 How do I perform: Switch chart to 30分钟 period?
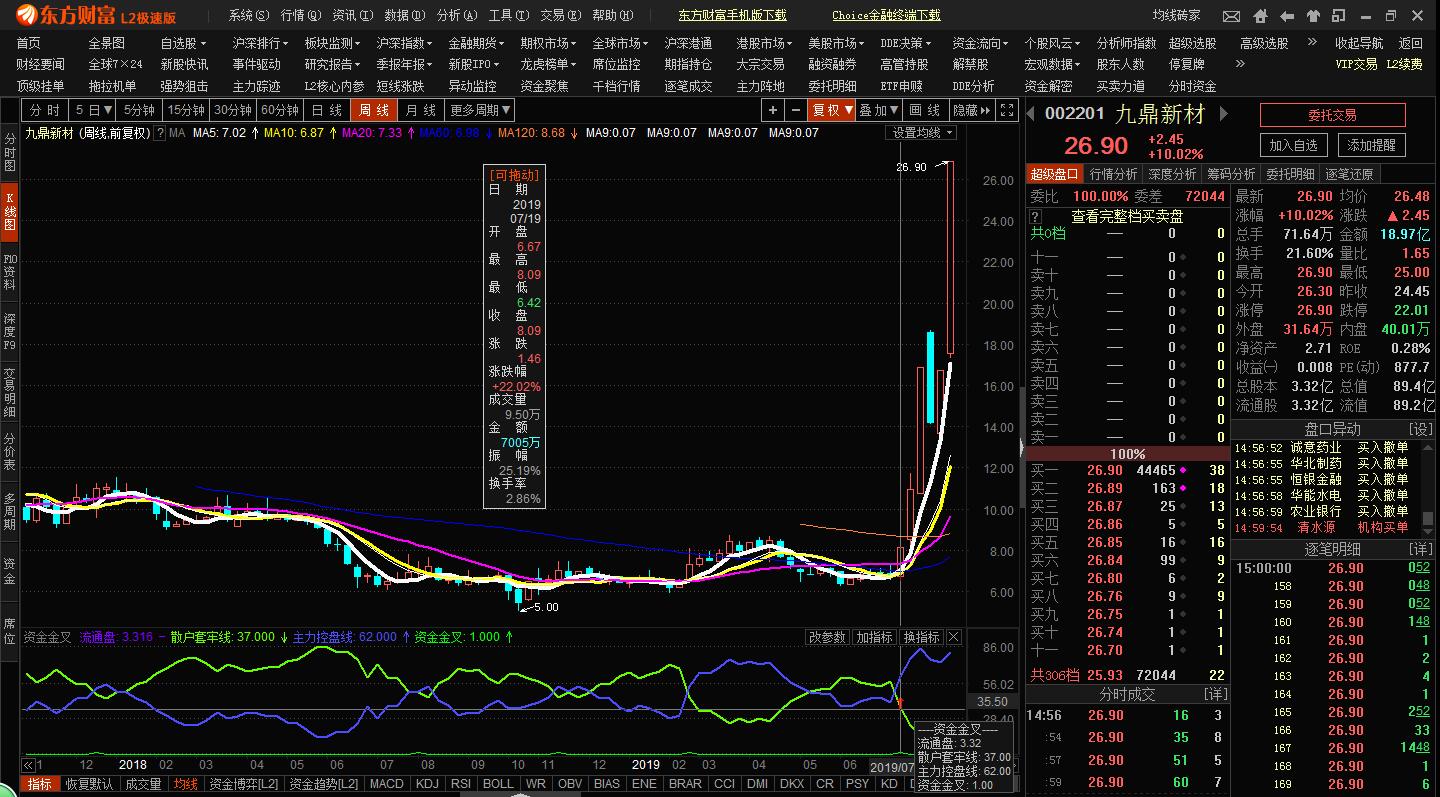pos(233,110)
